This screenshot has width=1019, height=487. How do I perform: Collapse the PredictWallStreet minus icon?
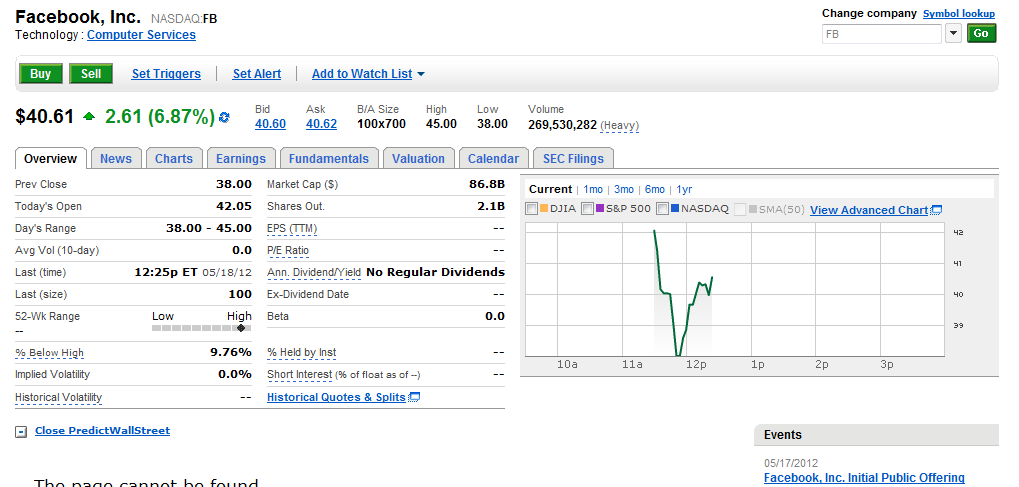click(21, 432)
